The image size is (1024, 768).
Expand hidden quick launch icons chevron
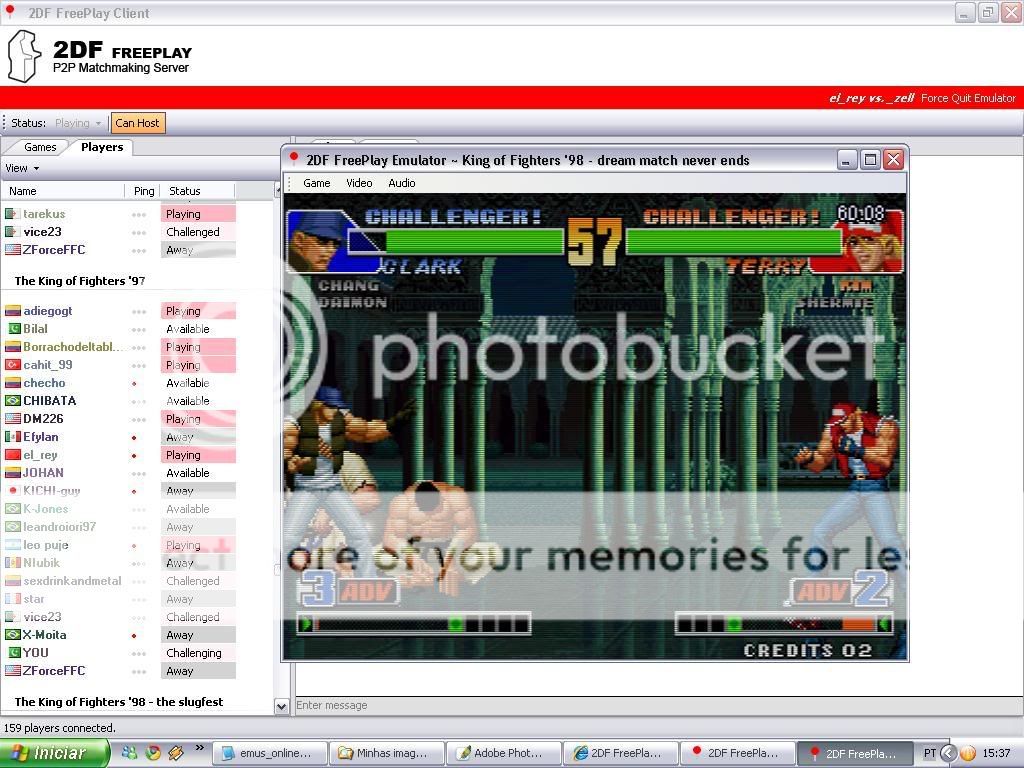point(198,749)
